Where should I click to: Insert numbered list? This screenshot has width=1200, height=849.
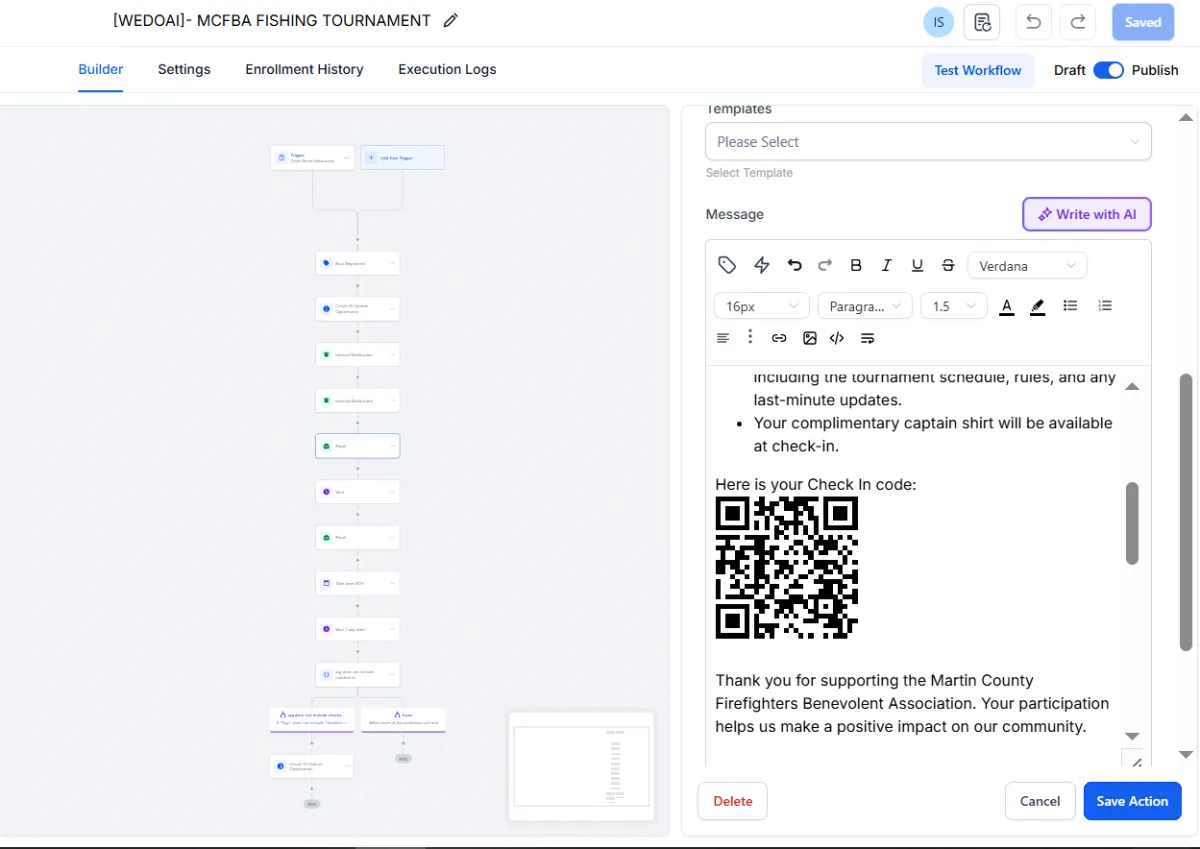(x=1105, y=306)
